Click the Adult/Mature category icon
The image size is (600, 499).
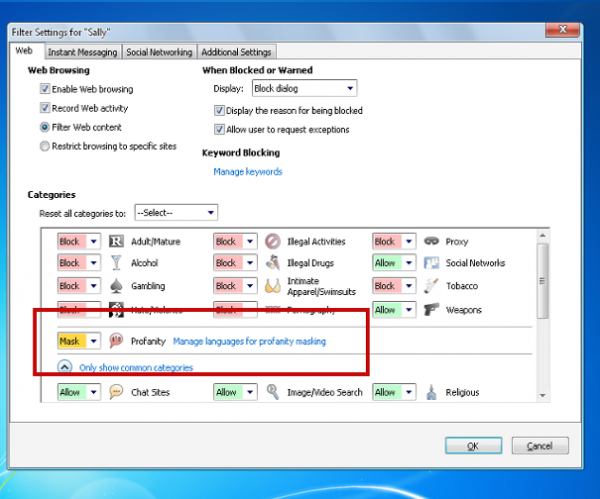[x=116, y=241]
